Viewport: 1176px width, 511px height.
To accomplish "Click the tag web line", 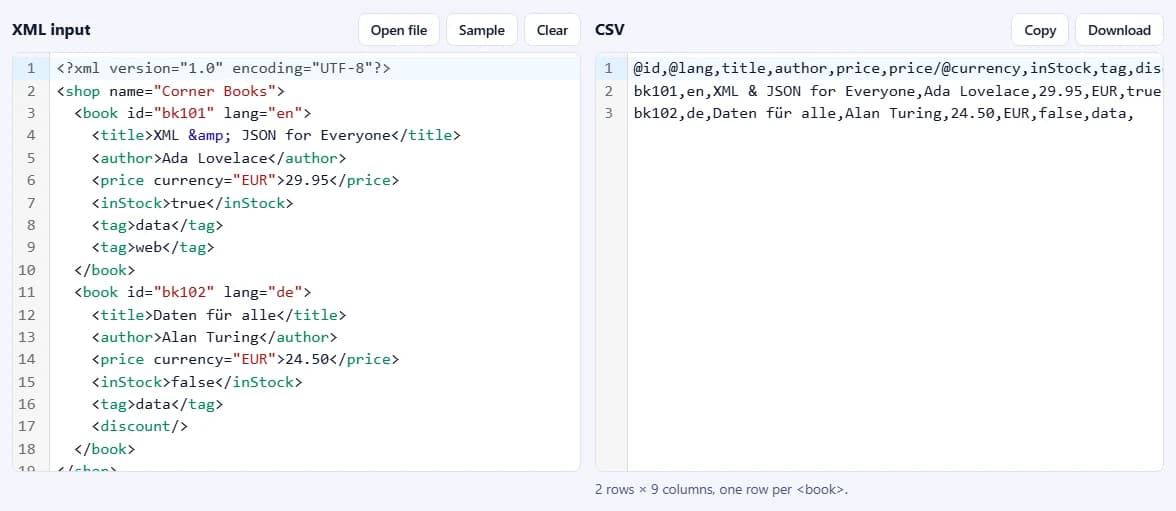I will point(315,248).
